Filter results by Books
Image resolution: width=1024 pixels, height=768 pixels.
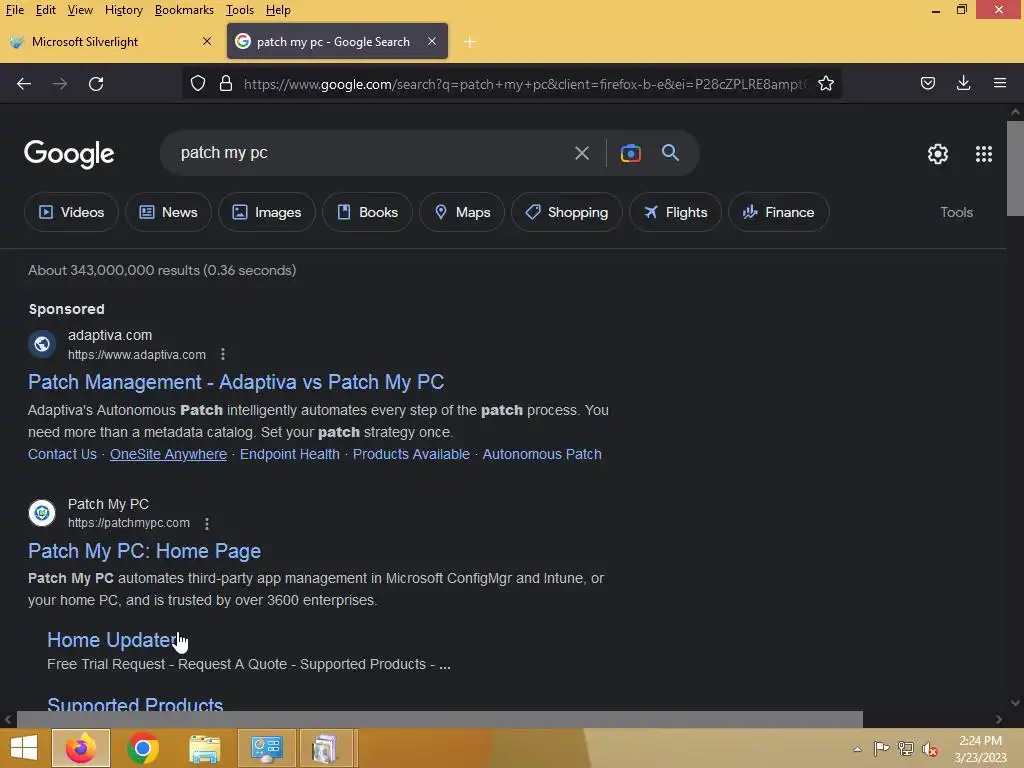click(367, 212)
